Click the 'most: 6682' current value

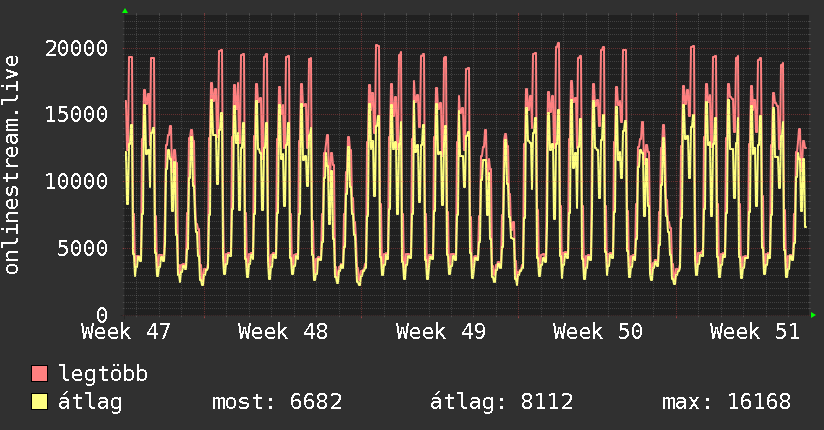[277, 402]
